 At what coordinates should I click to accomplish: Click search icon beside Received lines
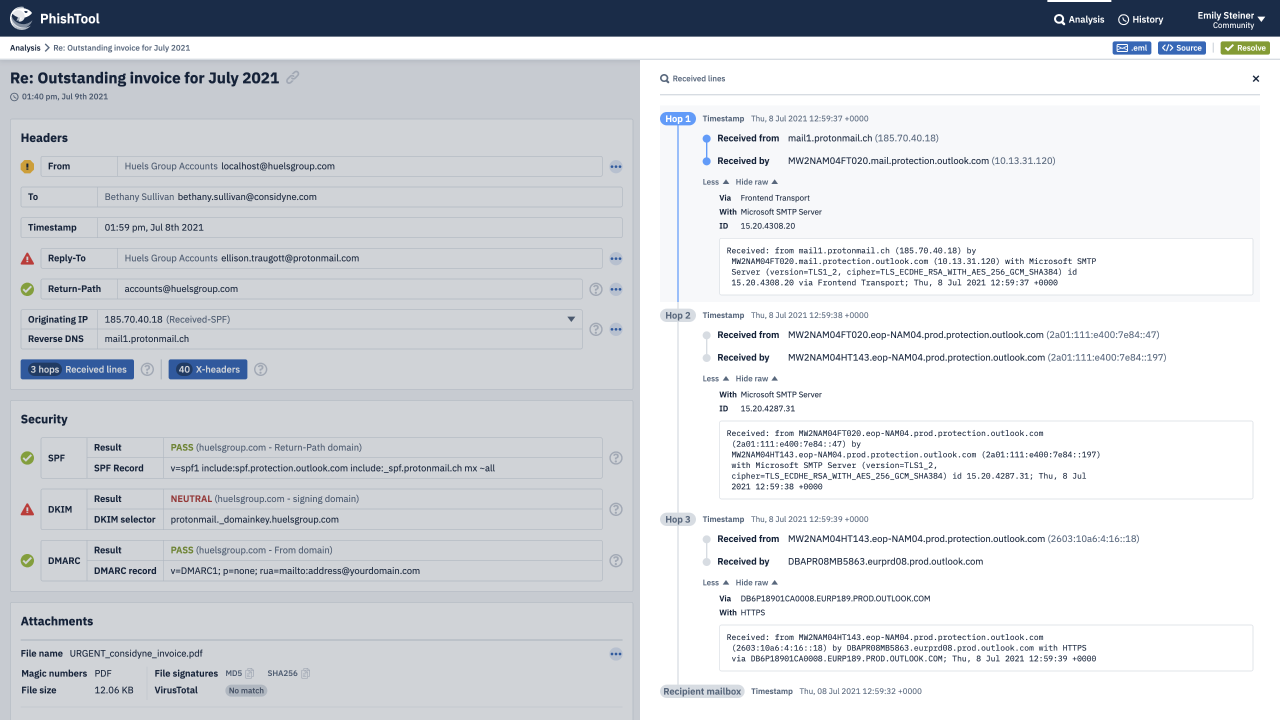click(x=664, y=78)
